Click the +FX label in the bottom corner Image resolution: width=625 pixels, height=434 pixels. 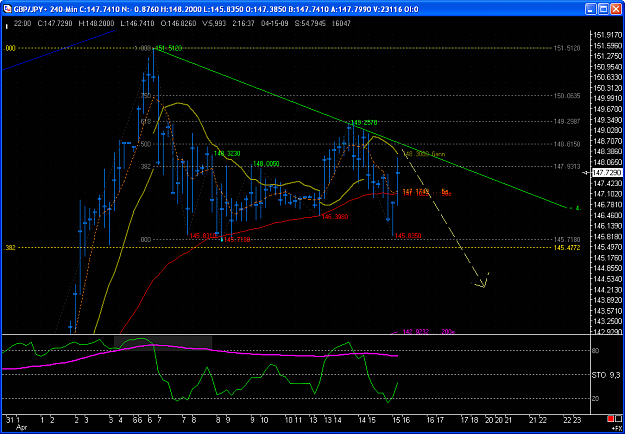click(x=617, y=426)
